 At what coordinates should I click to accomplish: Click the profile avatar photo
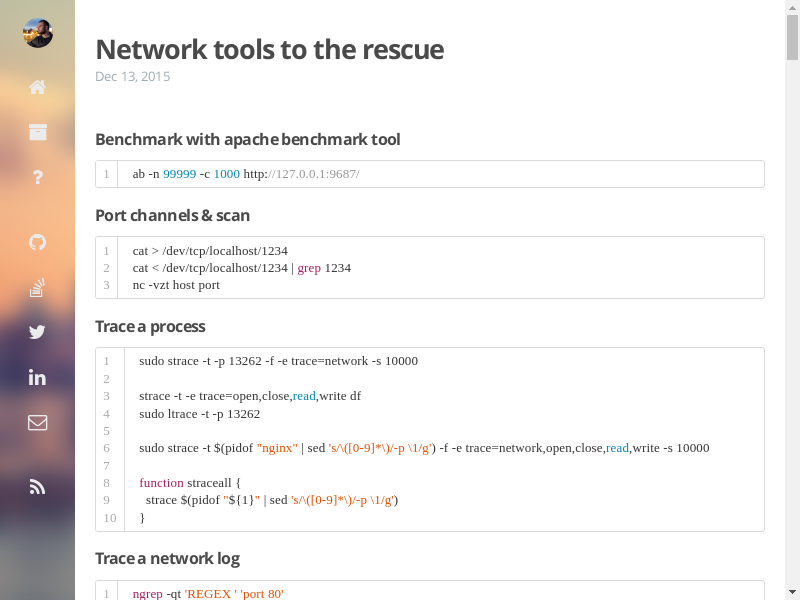click(x=37, y=33)
